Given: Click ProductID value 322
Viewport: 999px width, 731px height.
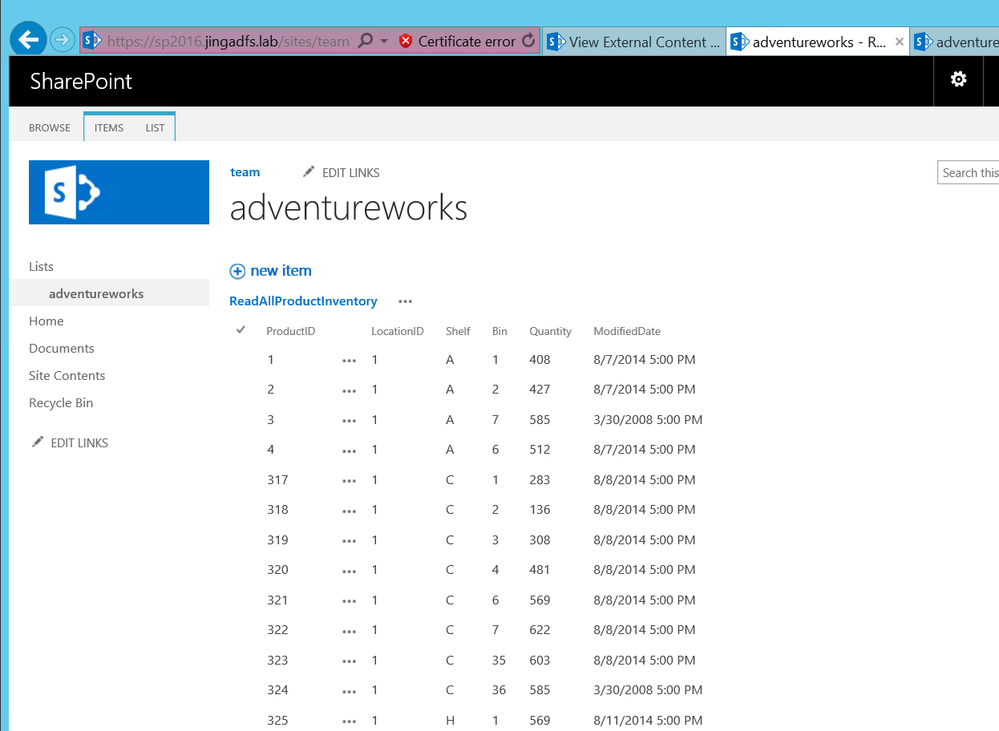Looking at the screenshot, I should coord(277,630).
